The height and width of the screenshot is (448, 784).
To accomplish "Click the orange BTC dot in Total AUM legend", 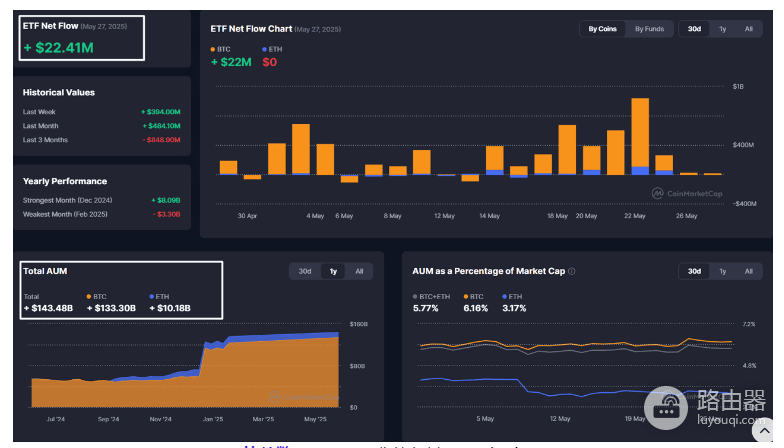I will 89,296.
